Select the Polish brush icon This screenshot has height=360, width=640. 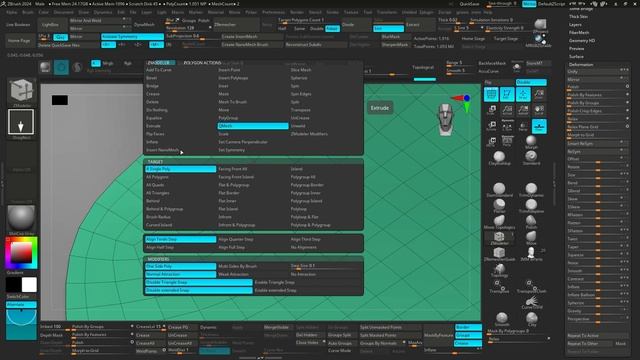[531, 222]
